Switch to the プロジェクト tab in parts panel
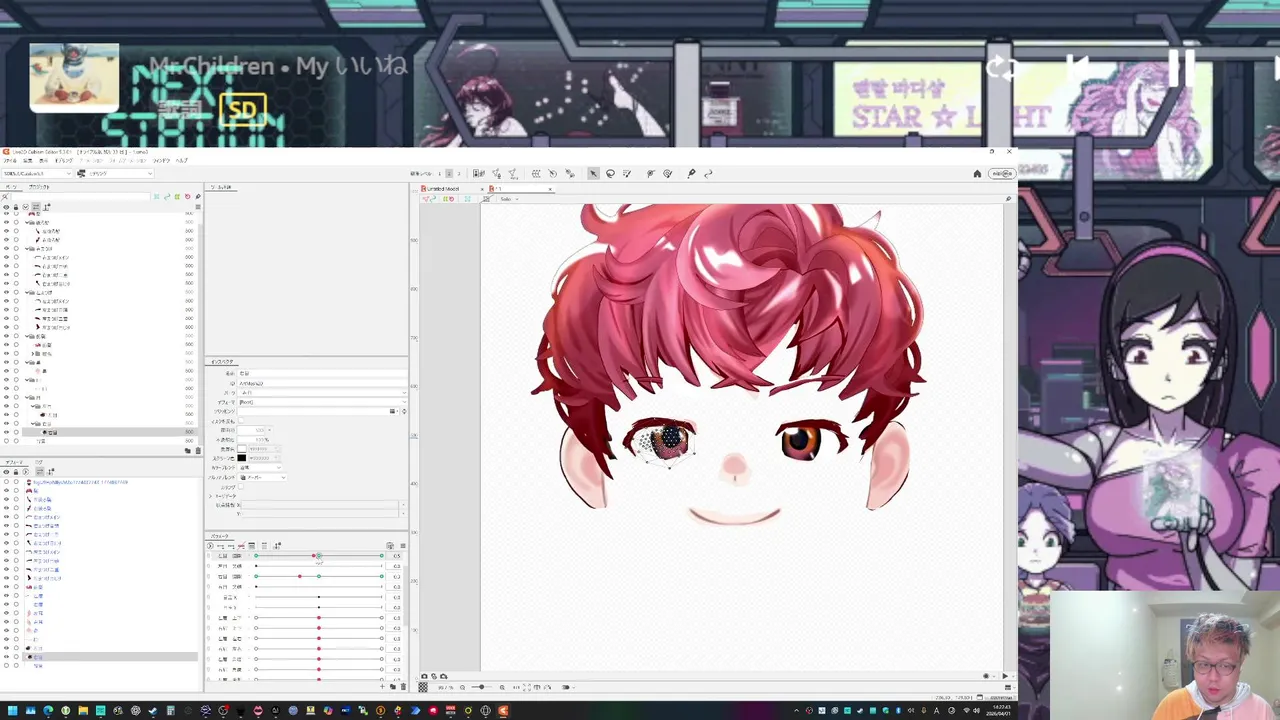Screen dimensions: 1280x720 39,187
